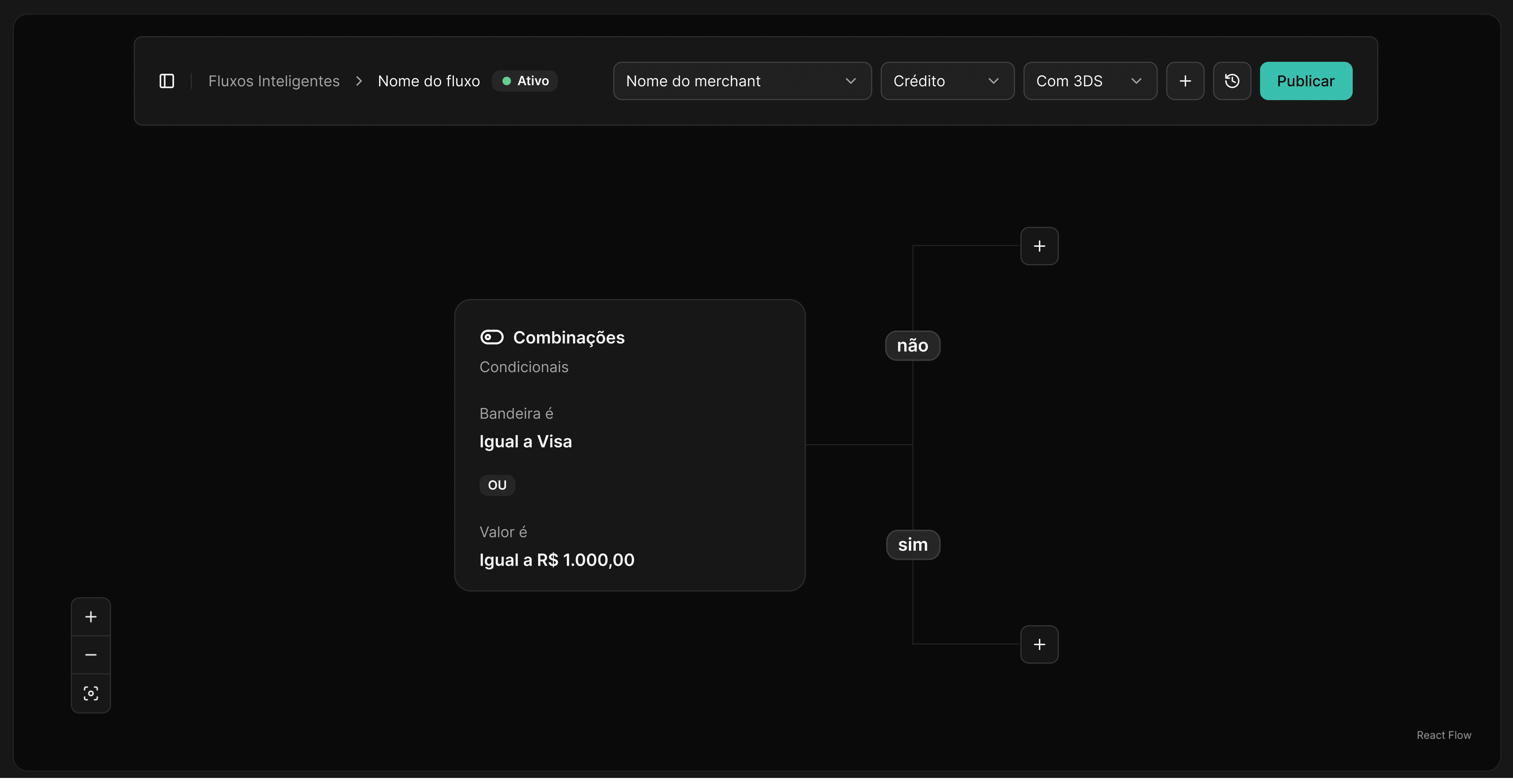Click the Combinações toggle icon
Image resolution: width=1513 pixels, height=784 pixels.
492,337
